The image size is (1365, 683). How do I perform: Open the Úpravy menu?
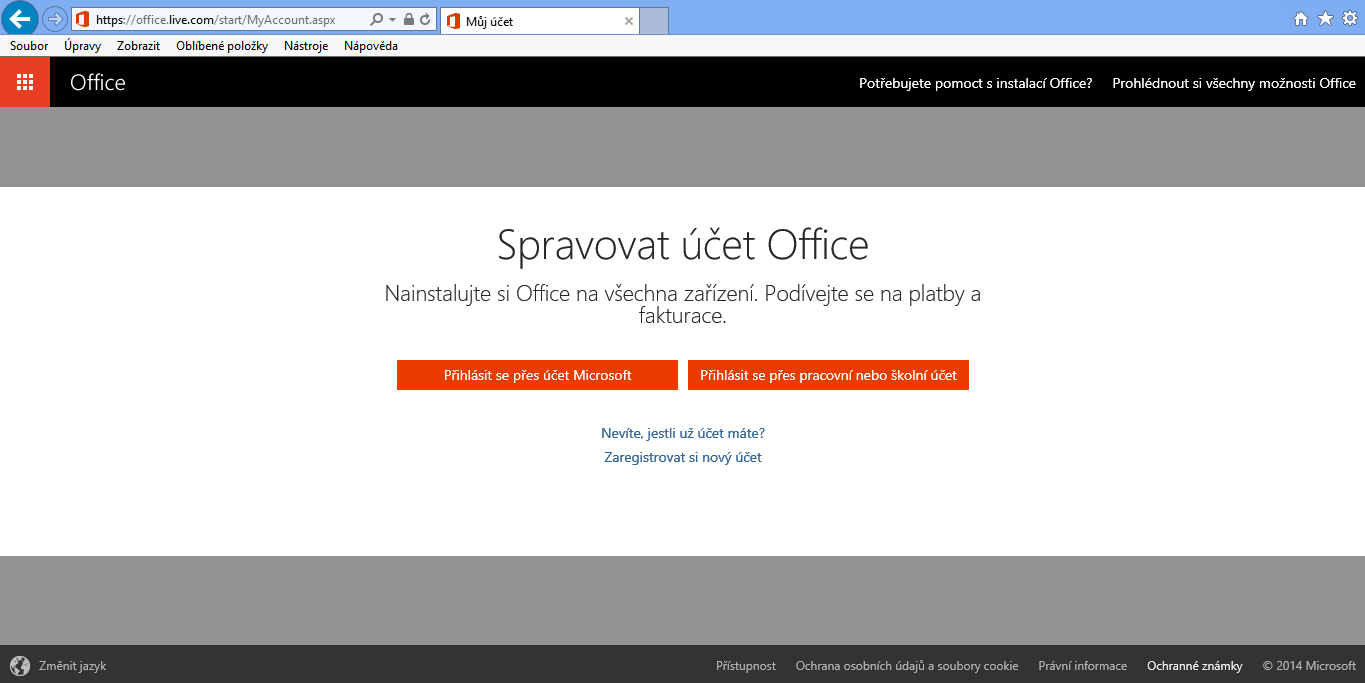(x=82, y=46)
